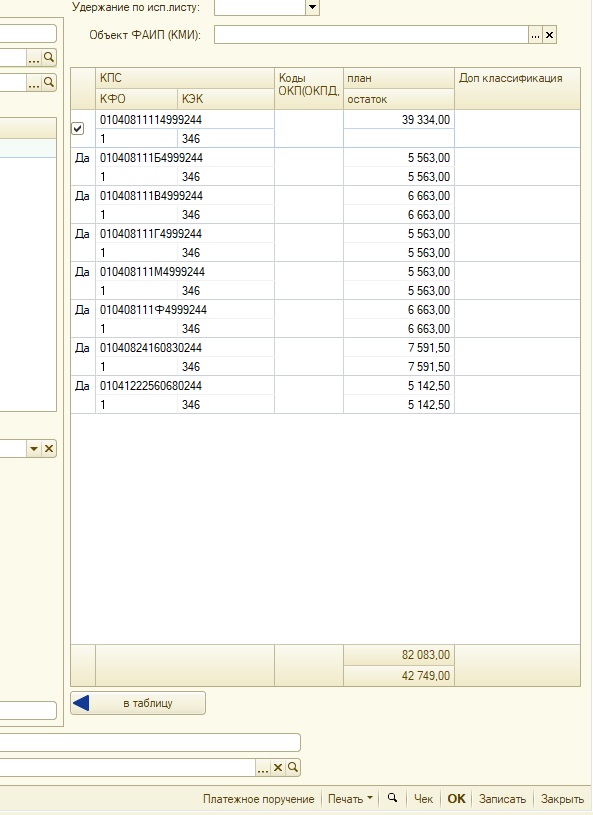Select the 39 334,00 план cell
The image size is (593, 815).
[399, 120]
